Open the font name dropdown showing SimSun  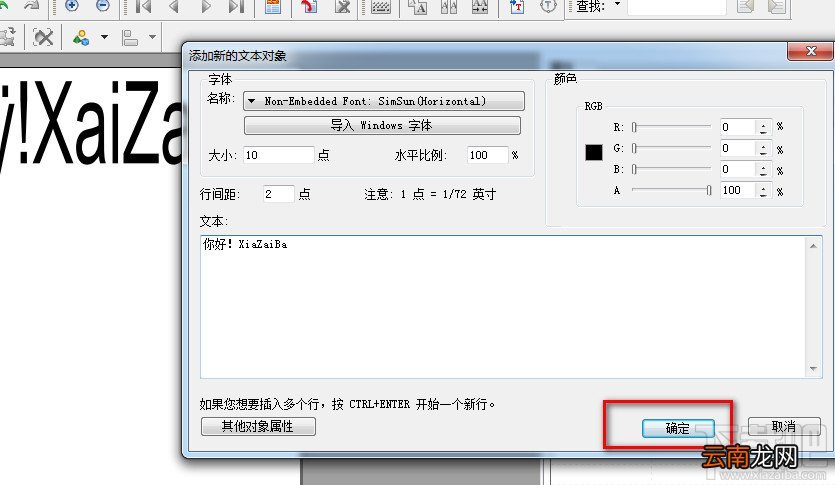point(384,101)
